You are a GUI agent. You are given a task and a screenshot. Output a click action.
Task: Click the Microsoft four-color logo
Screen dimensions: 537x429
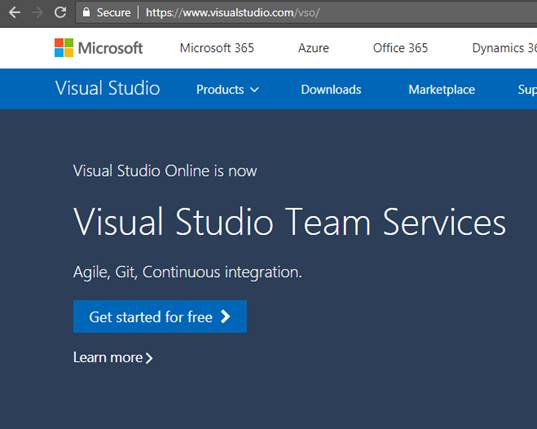tap(64, 48)
